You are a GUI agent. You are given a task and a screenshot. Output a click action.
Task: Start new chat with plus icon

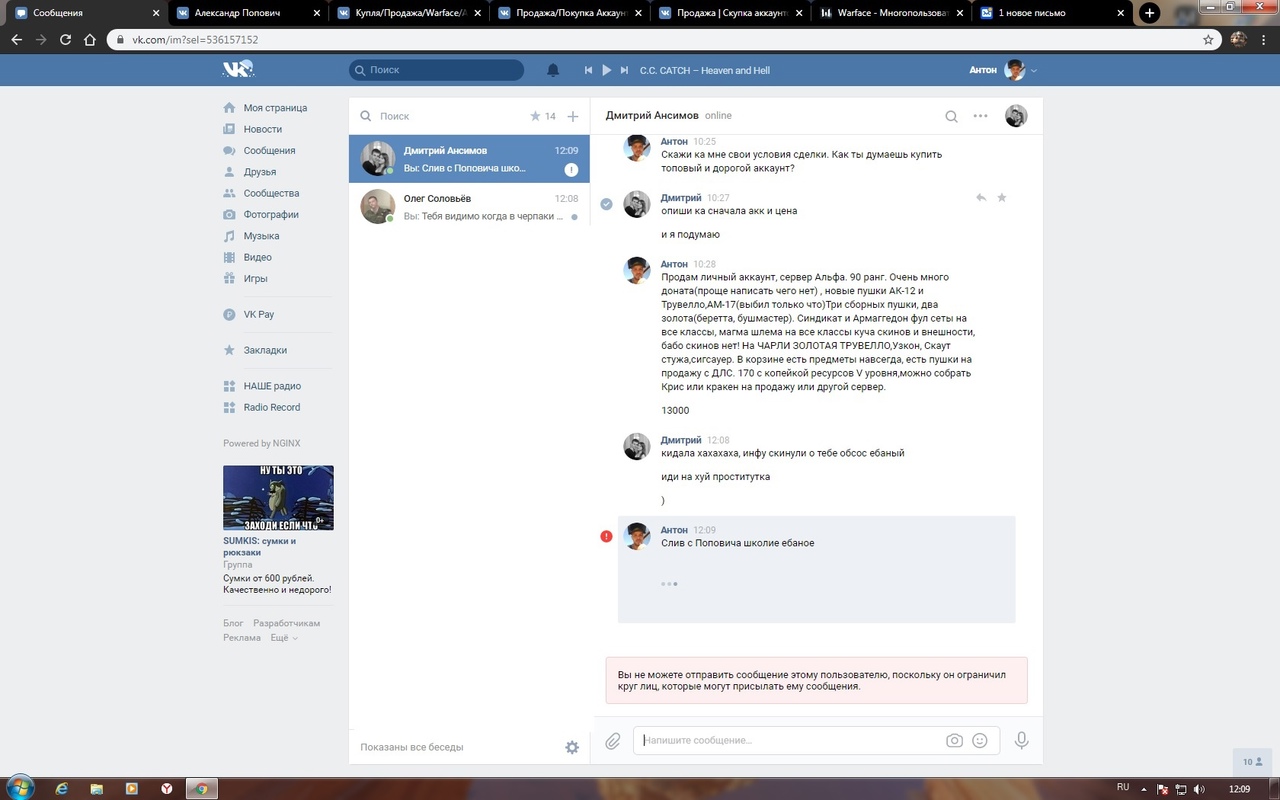(573, 116)
